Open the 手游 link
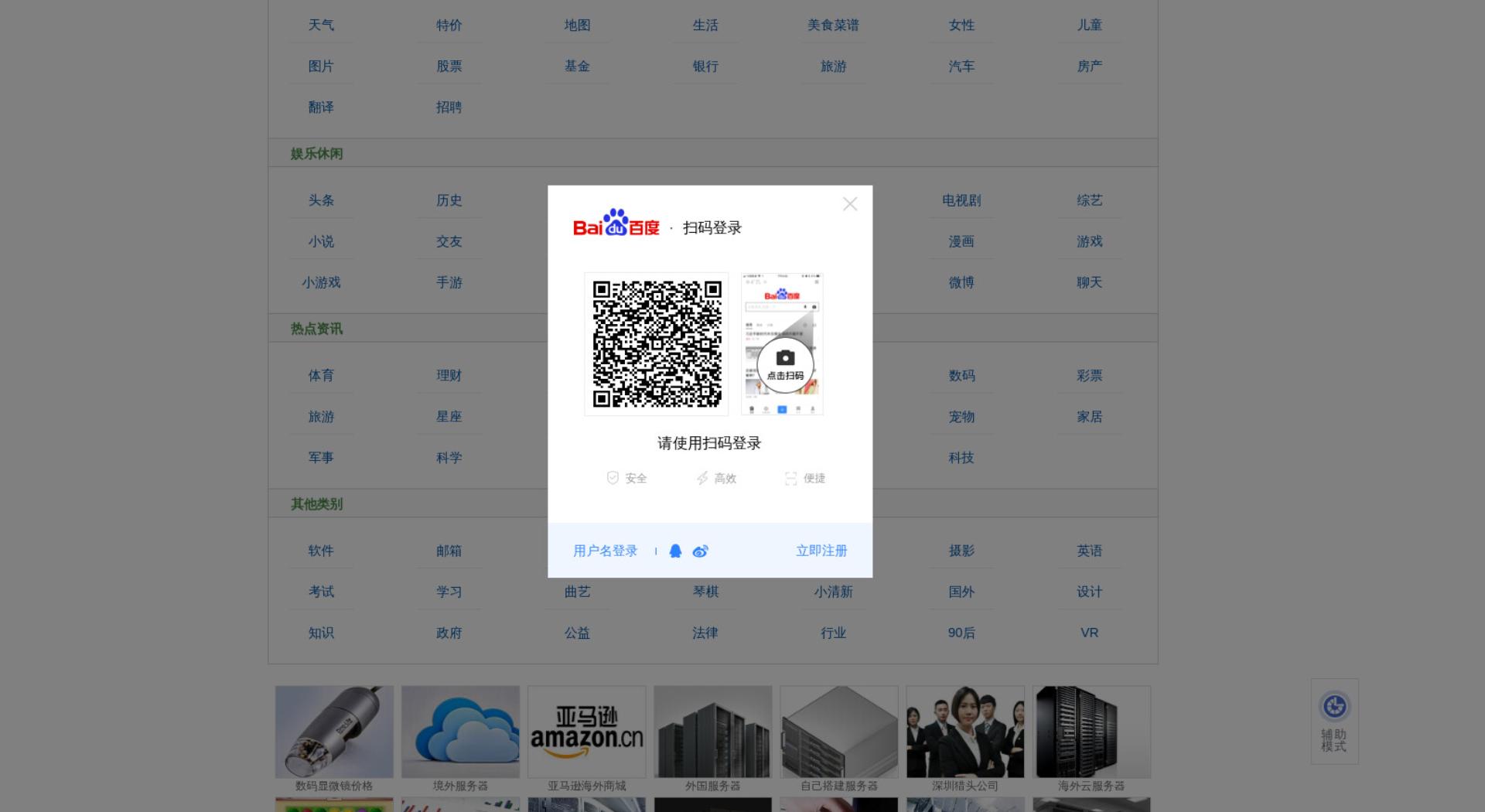This screenshot has height=812, width=1485. point(449,282)
